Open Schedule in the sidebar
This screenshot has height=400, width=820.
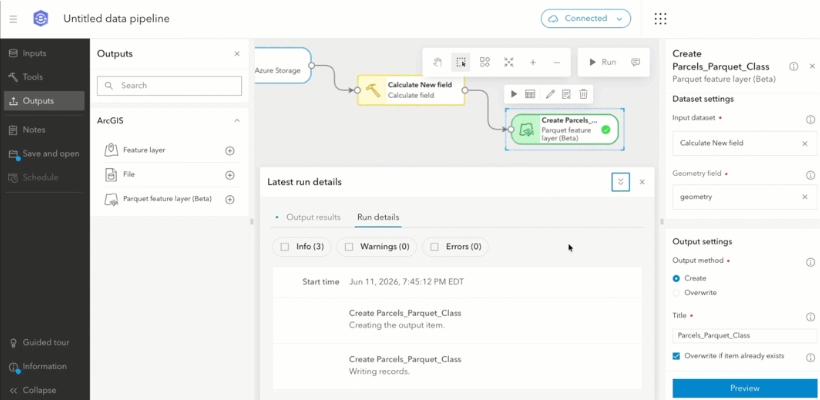(x=44, y=177)
